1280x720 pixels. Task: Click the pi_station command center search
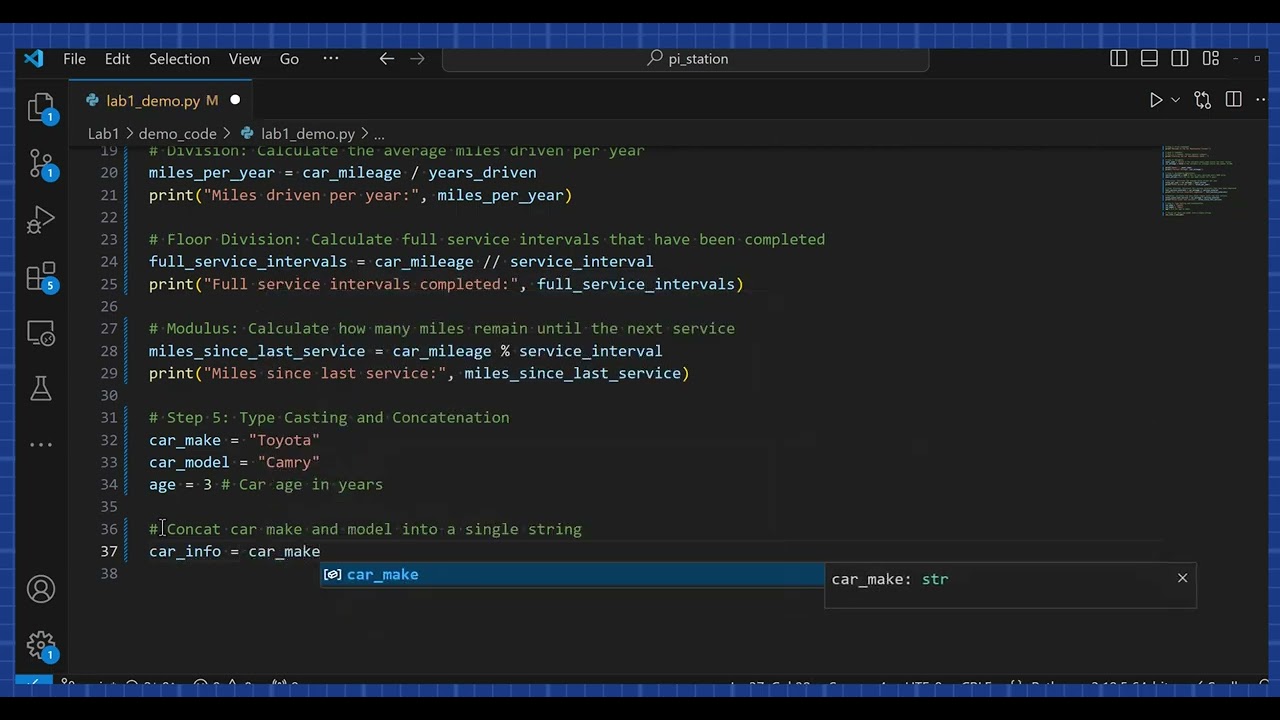tap(686, 59)
